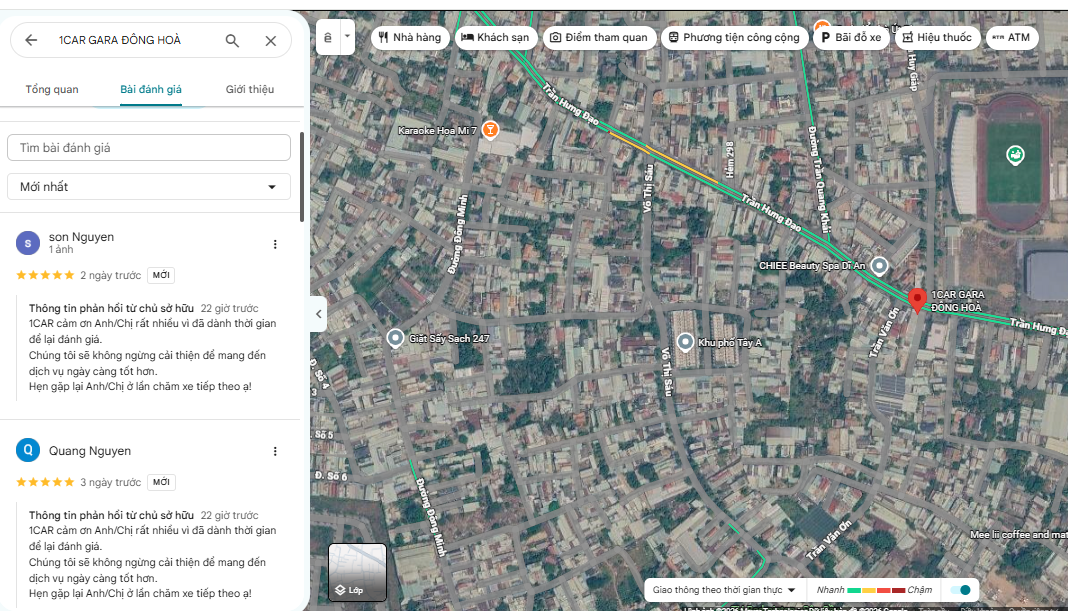Filter map by Nhà hàng

tap(410, 37)
